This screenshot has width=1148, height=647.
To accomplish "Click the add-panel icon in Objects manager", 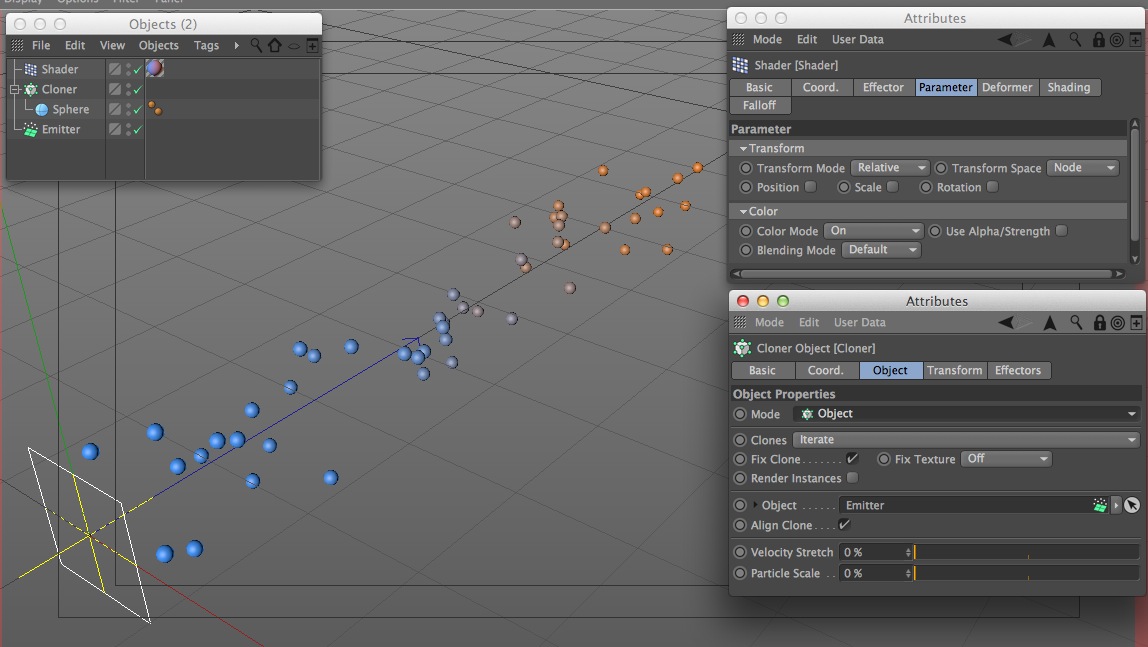I will click(313, 45).
